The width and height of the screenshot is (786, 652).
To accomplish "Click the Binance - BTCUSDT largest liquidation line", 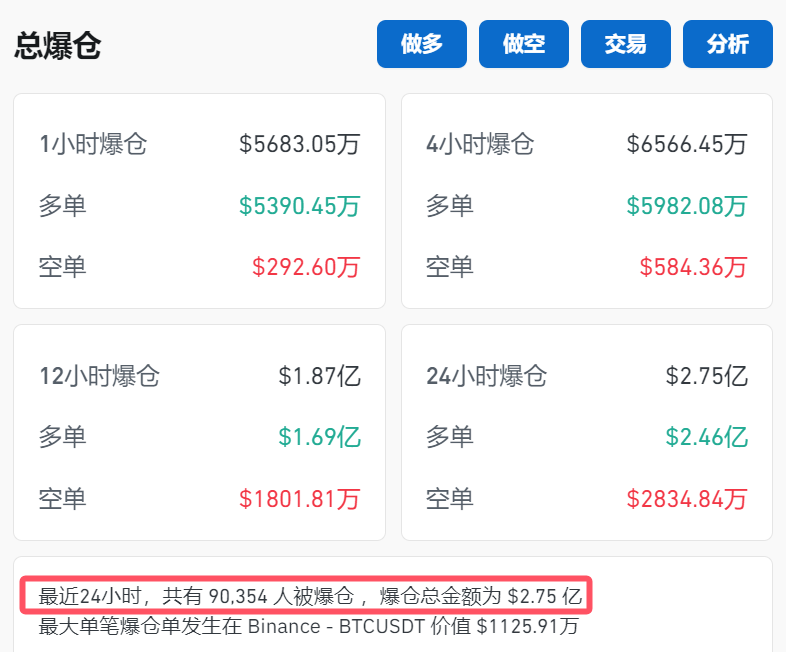I will point(309,627).
